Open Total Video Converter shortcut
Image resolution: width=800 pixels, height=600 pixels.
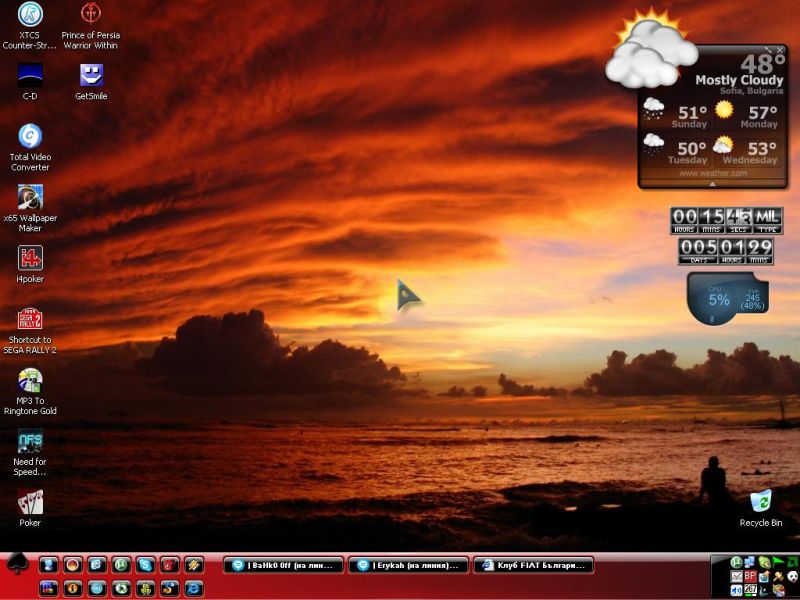[x=30, y=136]
